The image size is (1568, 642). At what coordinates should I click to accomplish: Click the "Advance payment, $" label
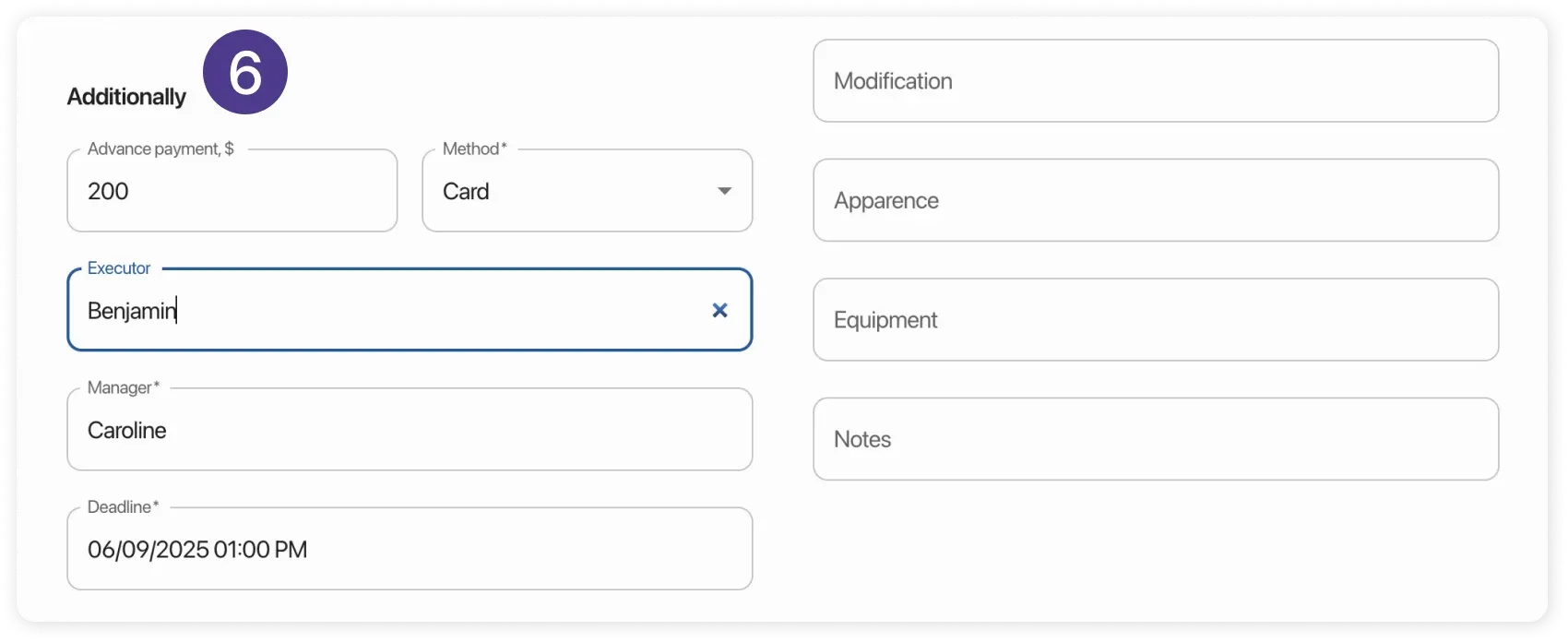pyautogui.click(x=160, y=149)
